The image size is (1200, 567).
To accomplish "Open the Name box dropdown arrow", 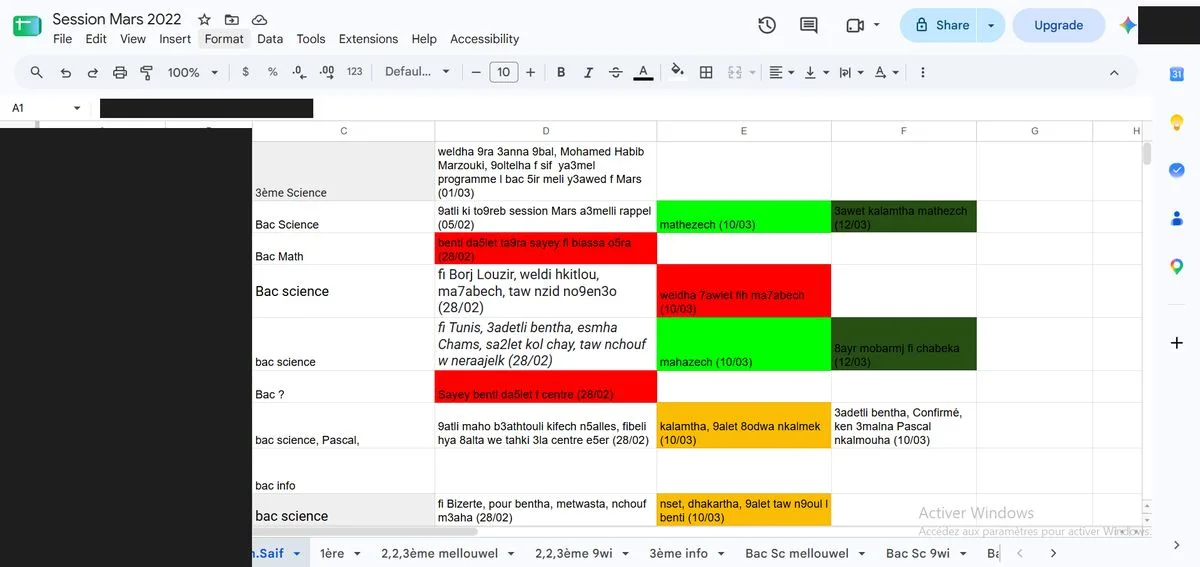I will click(x=77, y=108).
